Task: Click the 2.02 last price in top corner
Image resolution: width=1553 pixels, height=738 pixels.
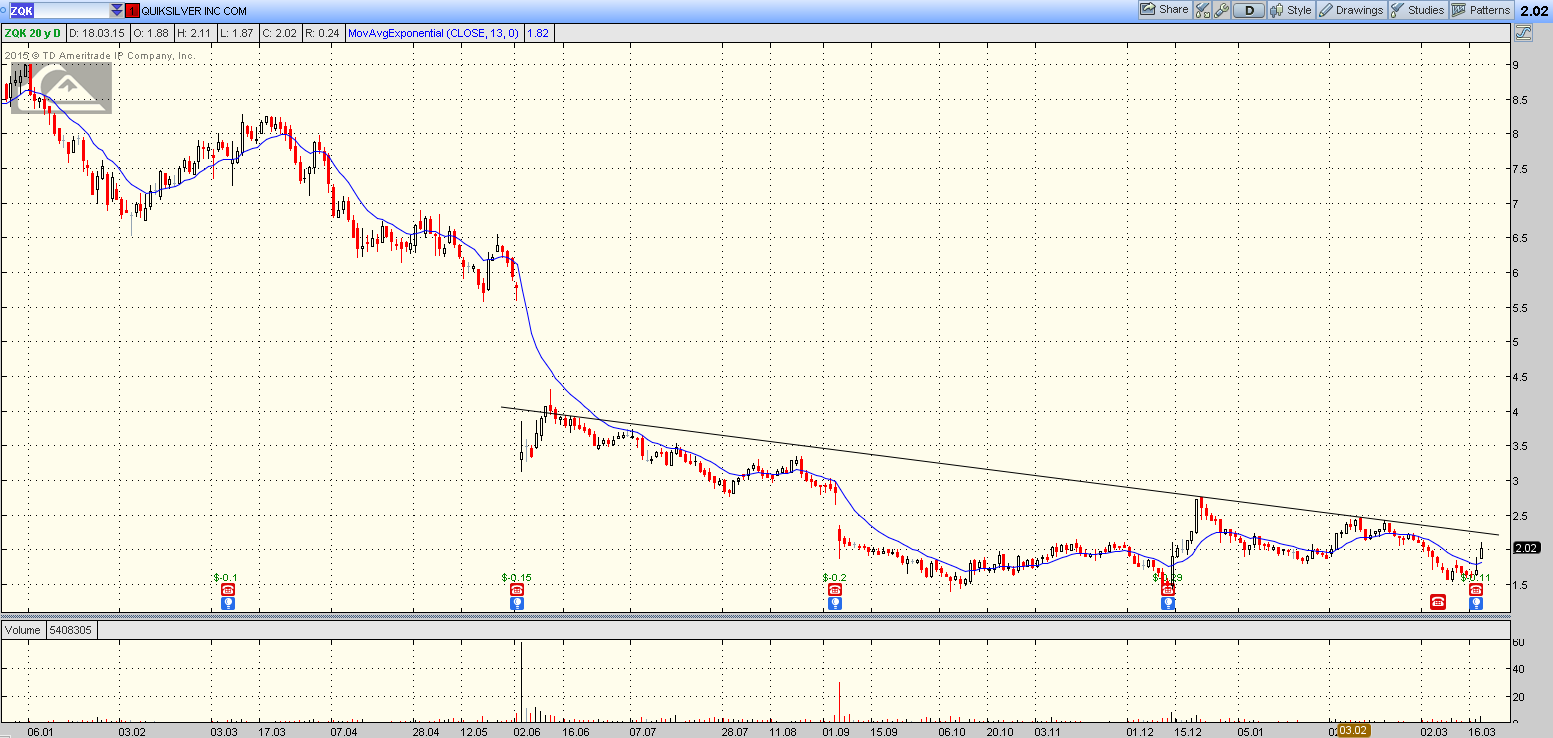Action: pos(1534,11)
